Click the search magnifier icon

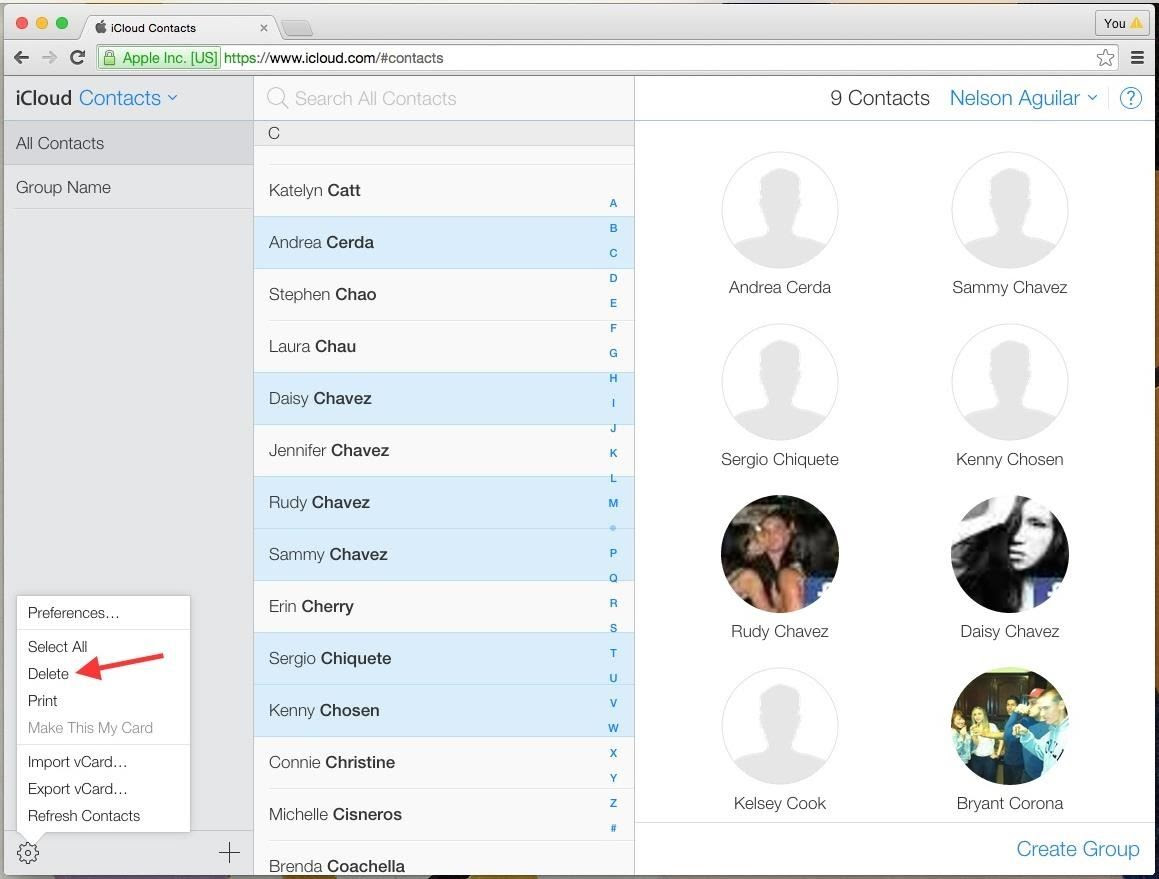277,98
